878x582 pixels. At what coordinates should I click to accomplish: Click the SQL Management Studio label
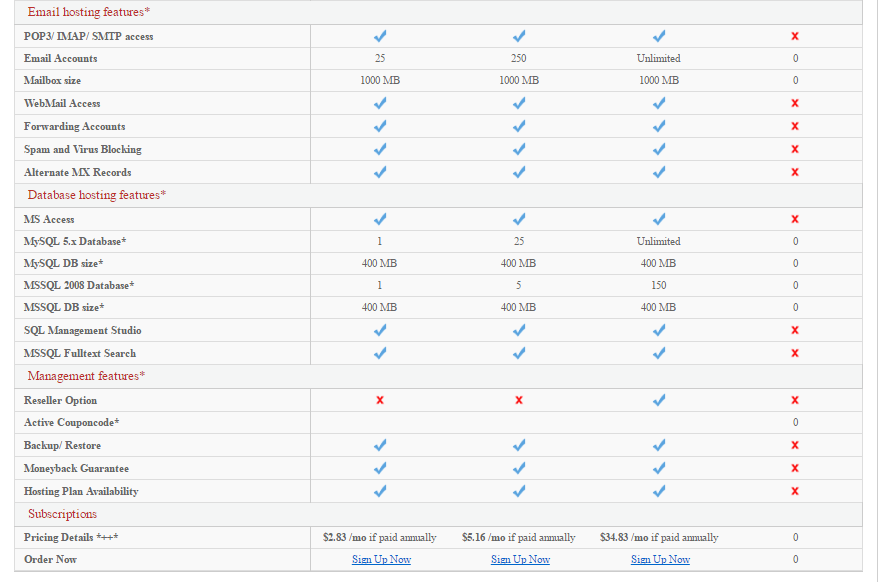(82, 330)
